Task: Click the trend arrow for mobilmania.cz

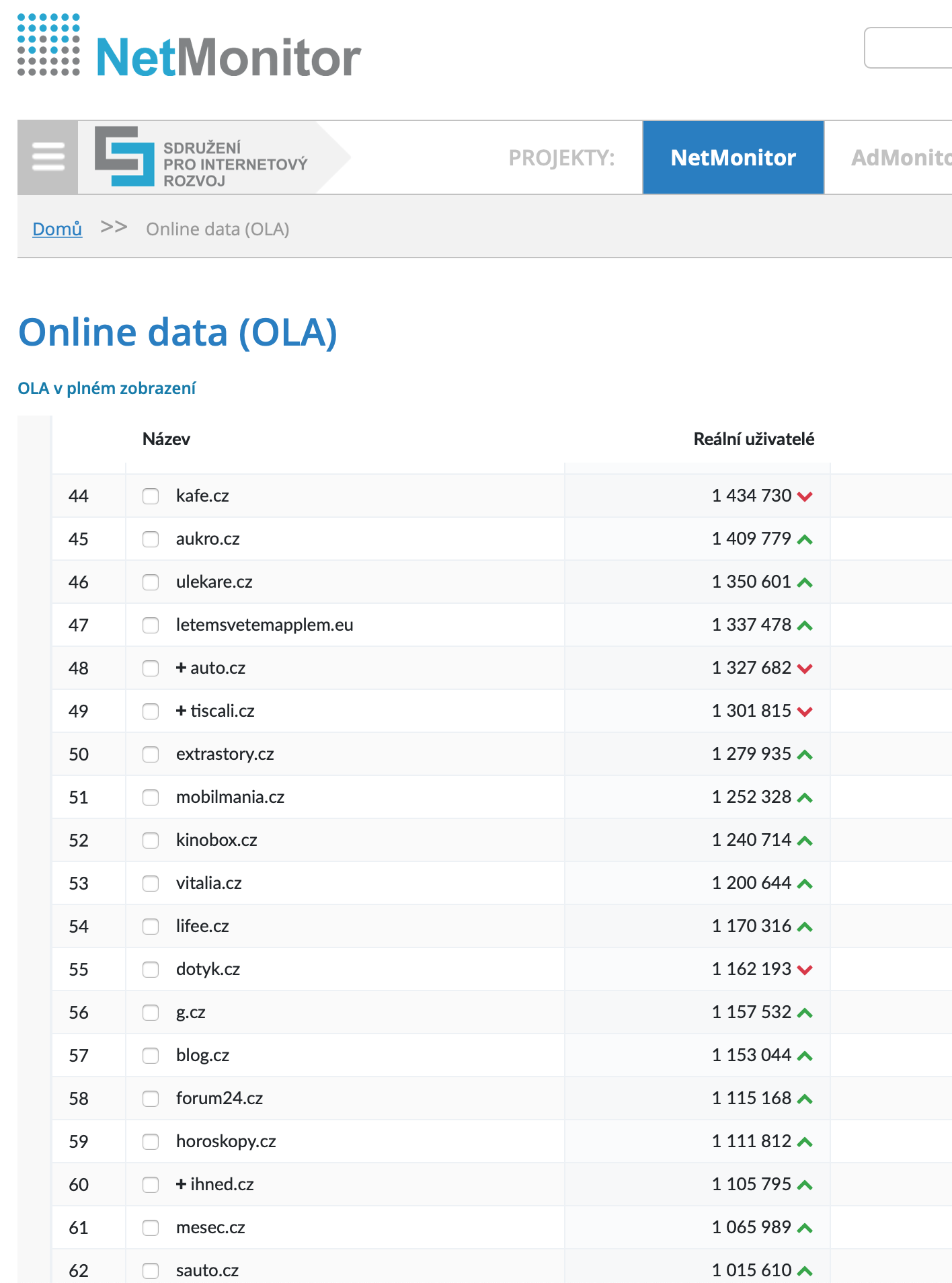Action: pyautogui.click(x=805, y=798)
